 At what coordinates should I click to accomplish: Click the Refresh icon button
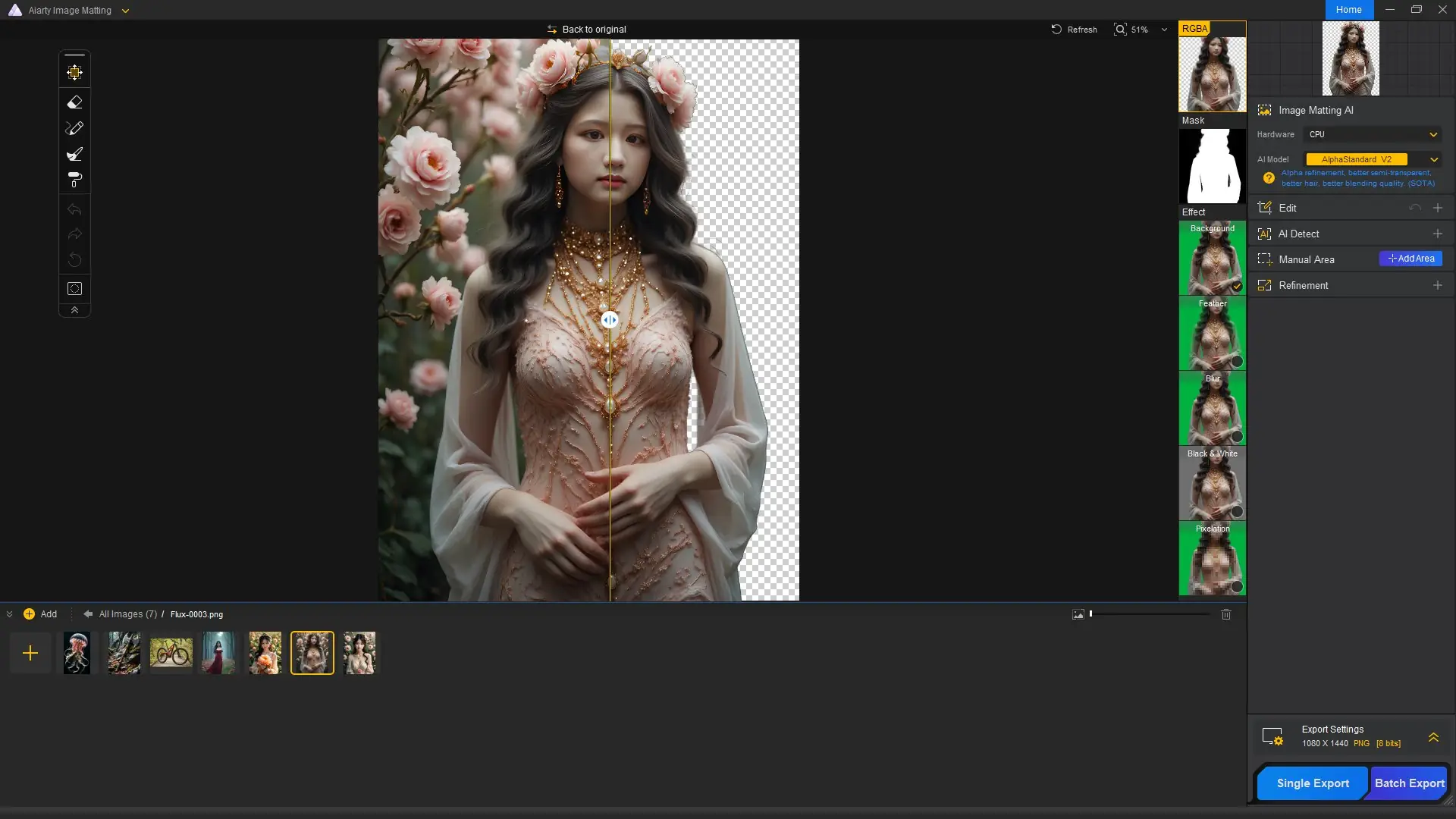pyautogui.click(x=1056, y=30)
